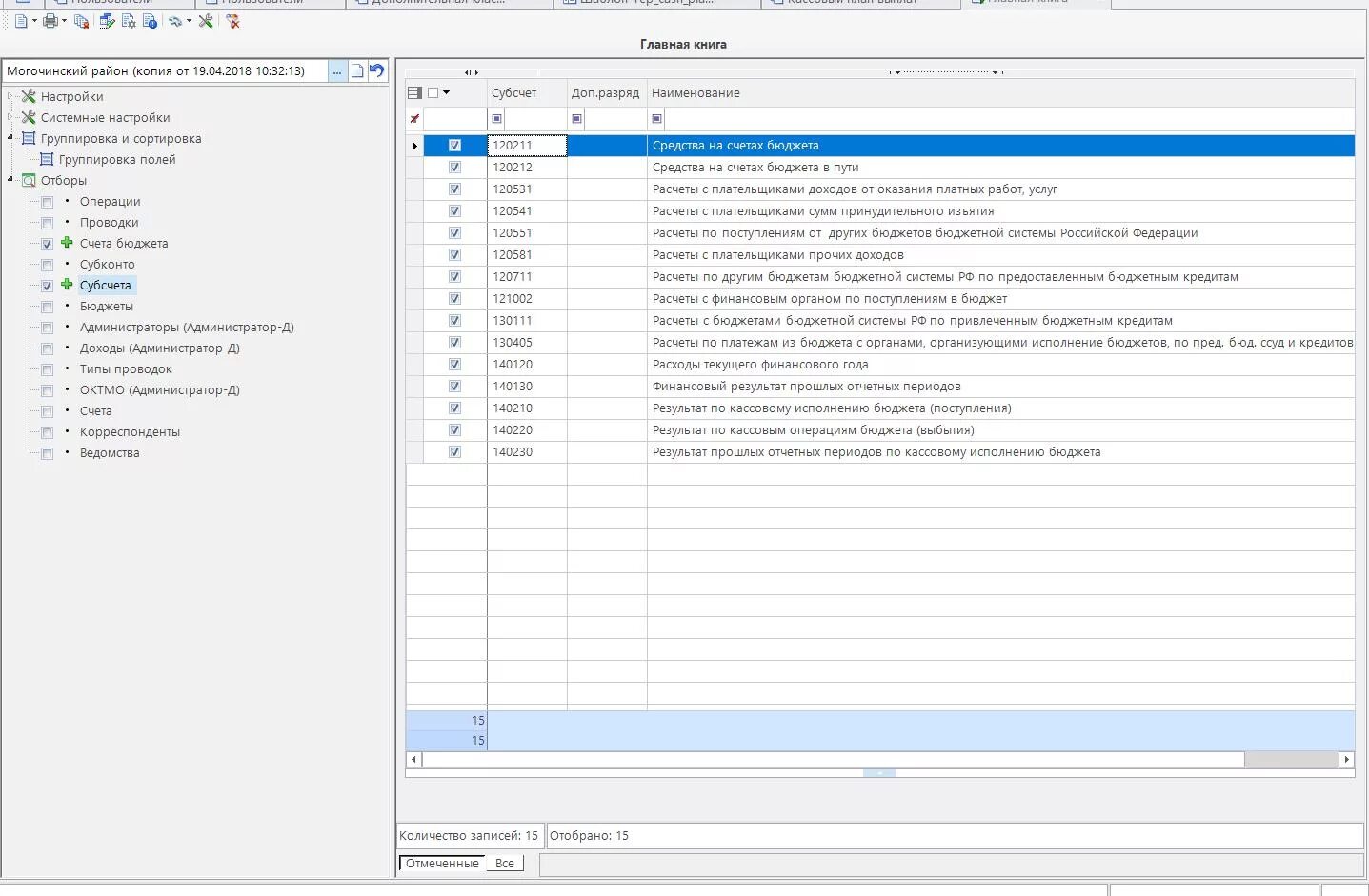Sort by the Доп.разряд column header
The image size is (1369, 896).
(607, 92)
